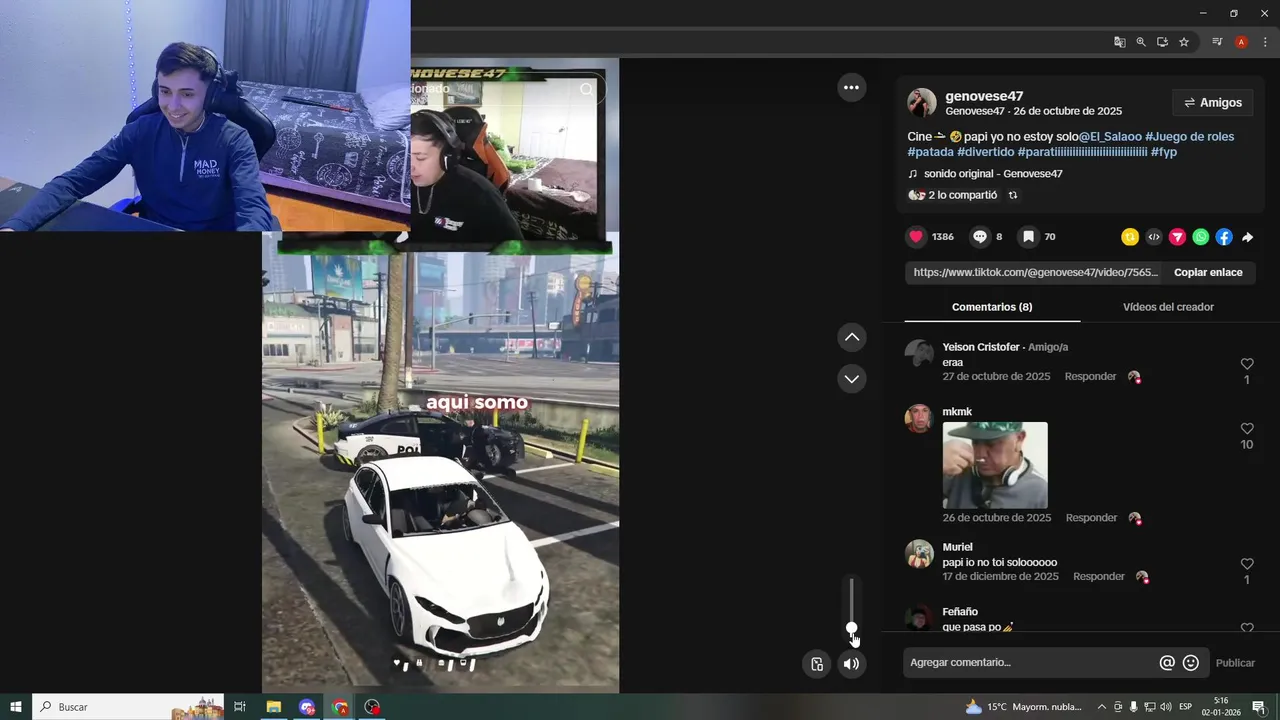Viewport: 1280px width, 720px height.
Task: Click the taskbar Buscar search box
Action: pyautogui.click(x=128, y=707)
